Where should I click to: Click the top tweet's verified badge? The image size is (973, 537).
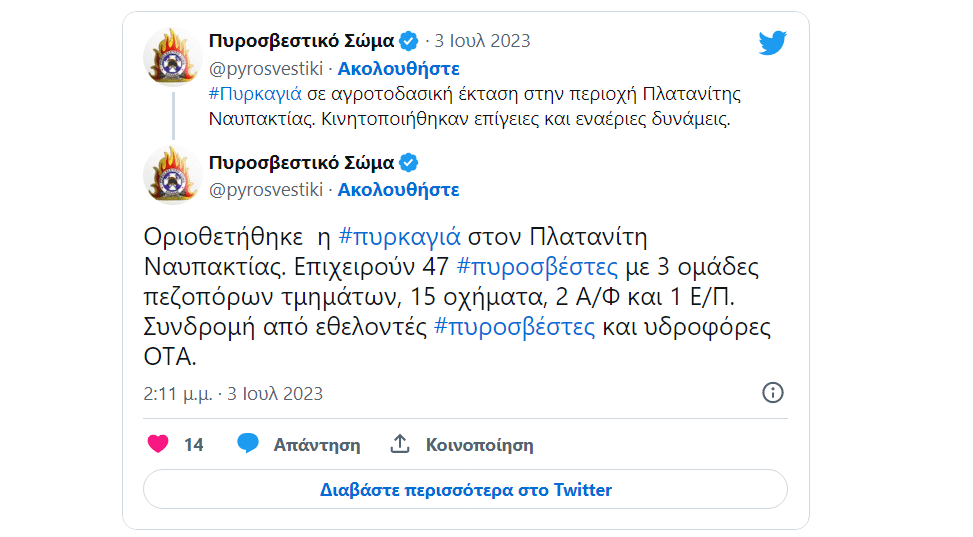409,41
